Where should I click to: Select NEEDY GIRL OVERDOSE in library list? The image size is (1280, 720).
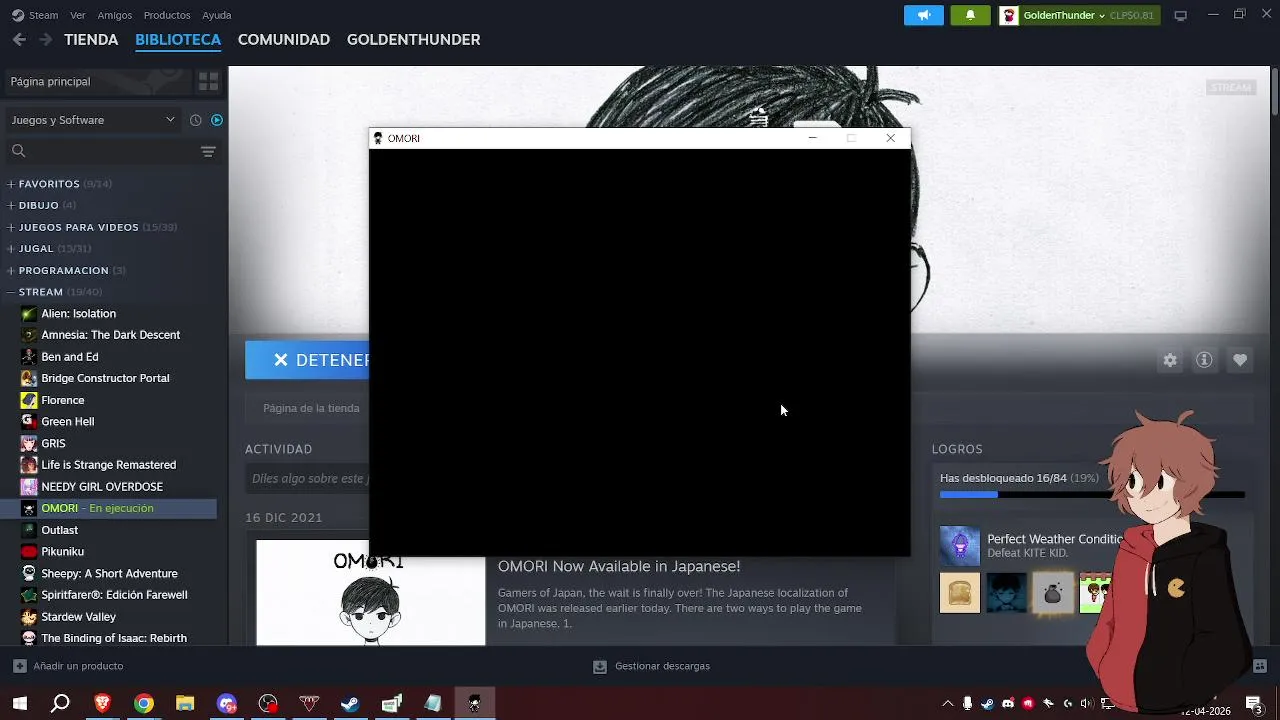(101, 486)
